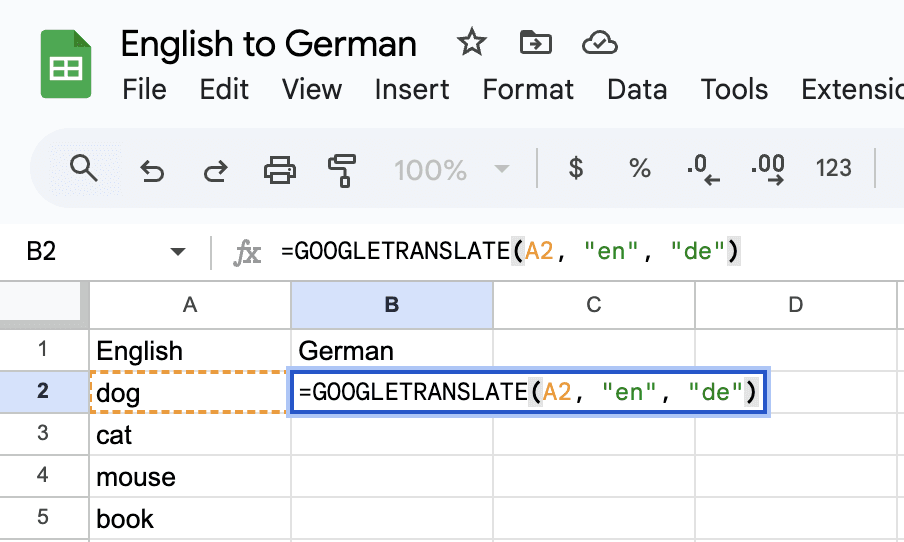The width and height of the screenshot is (904, 542).
Task: Click the Google Sheets home logo
Action: [x=66, y=65]
